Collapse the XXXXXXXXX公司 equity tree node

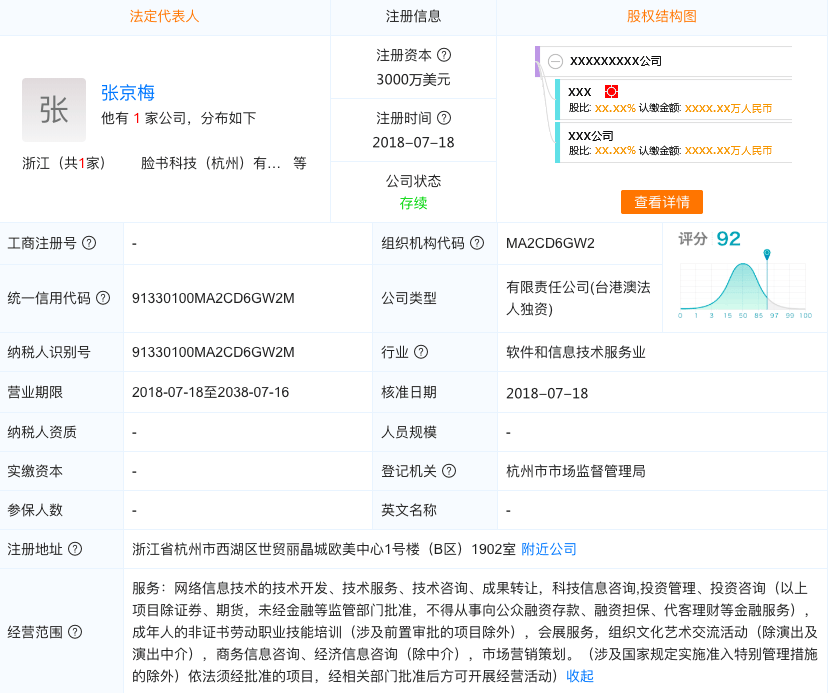tap(555, 62)
